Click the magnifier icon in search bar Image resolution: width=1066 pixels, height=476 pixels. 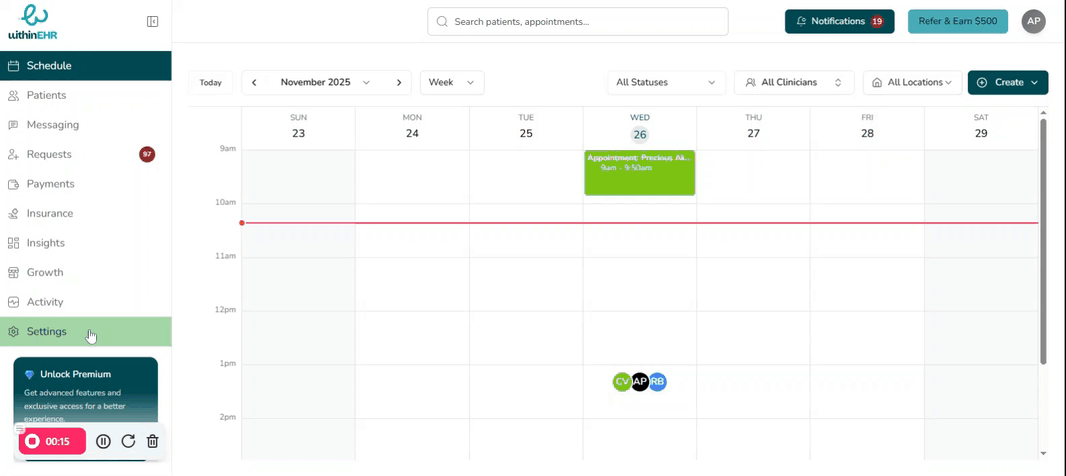pos(442,22)
